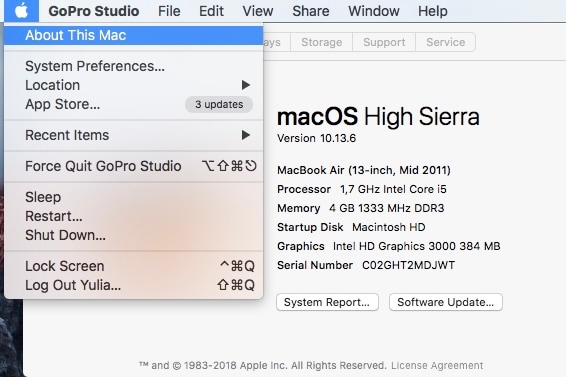Click MacBook Air (13-inch, Mid 2011) text
The width and height of the screenshot is (566, 377).
coord(364,170)
